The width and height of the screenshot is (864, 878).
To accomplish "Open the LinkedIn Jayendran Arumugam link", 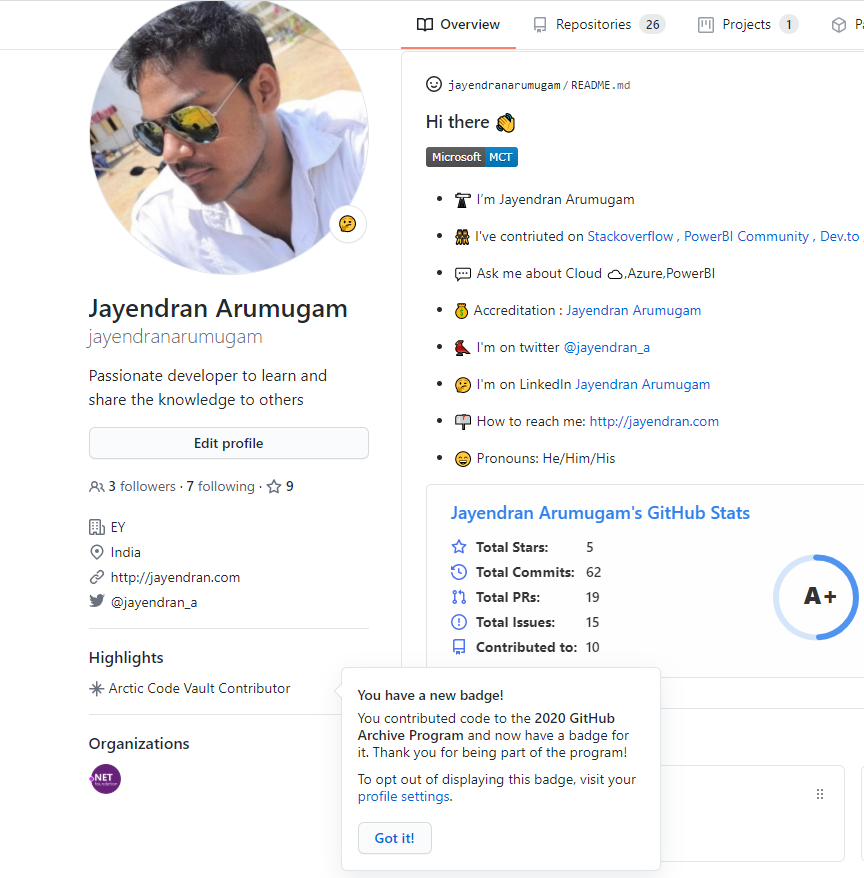I will pyautogui.click(x=642, y=384).
